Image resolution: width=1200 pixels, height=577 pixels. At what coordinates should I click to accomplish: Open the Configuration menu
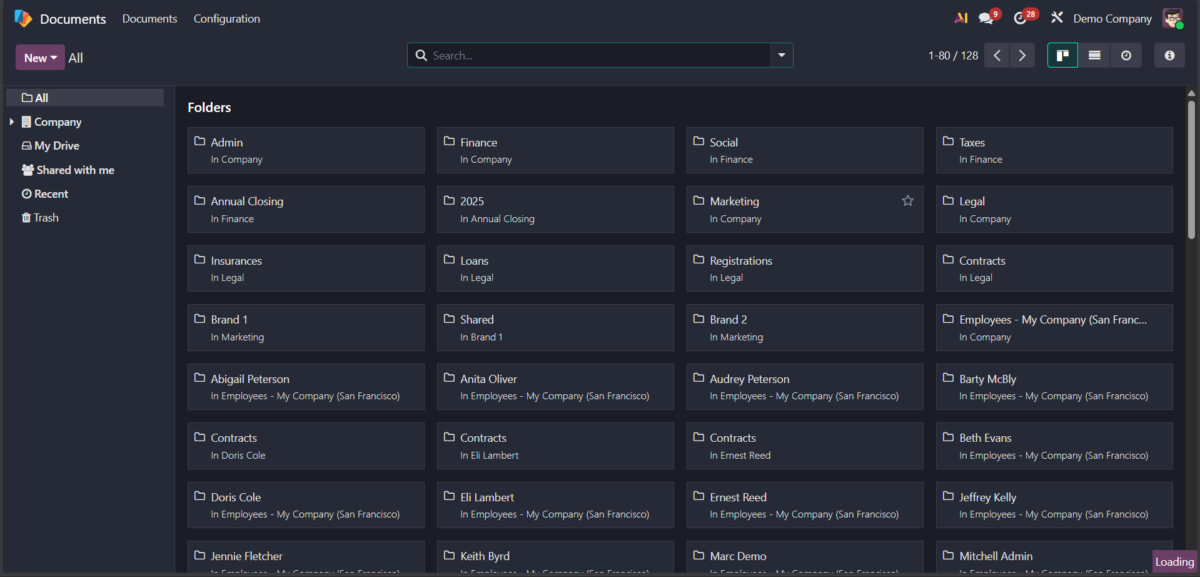coord(226,19)
